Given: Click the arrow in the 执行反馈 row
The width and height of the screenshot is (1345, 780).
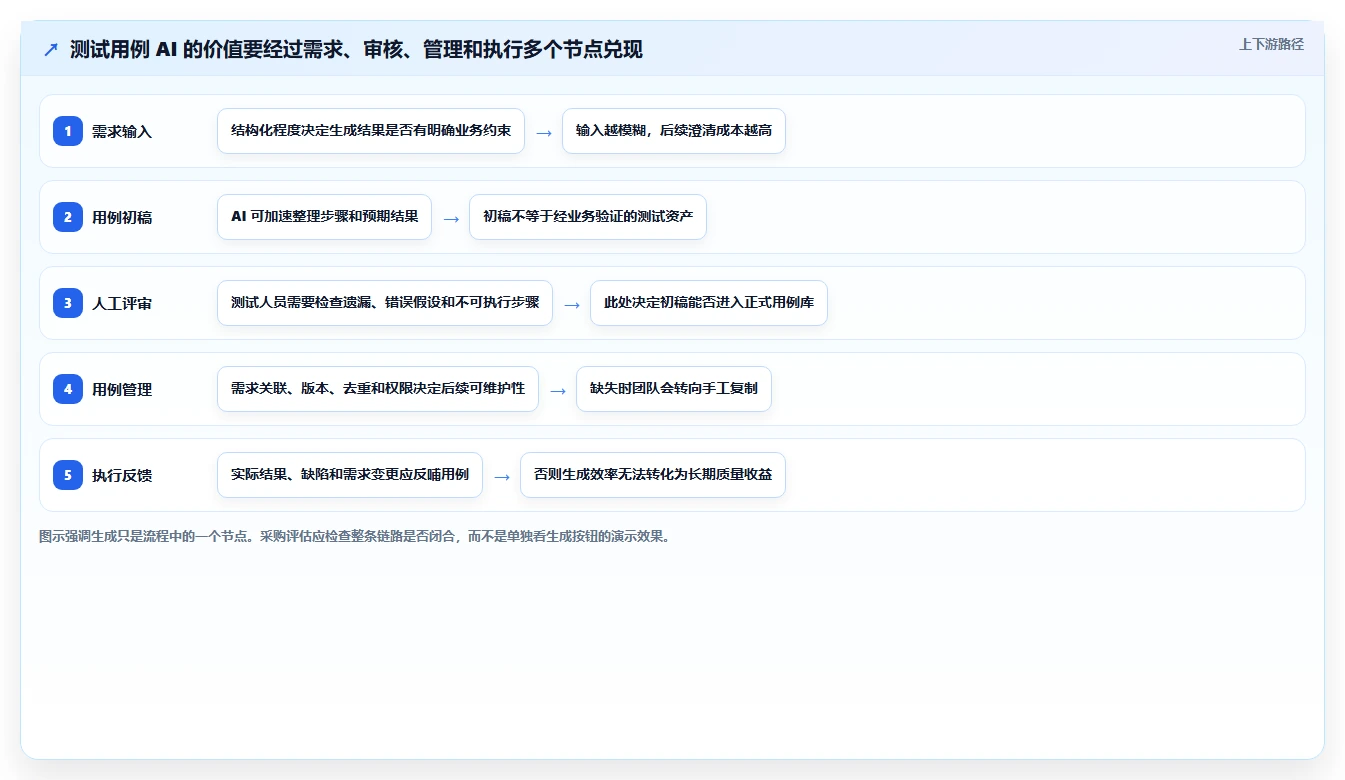Looking at the screenshot, I should pyautogui.click(x=502, y=476).
